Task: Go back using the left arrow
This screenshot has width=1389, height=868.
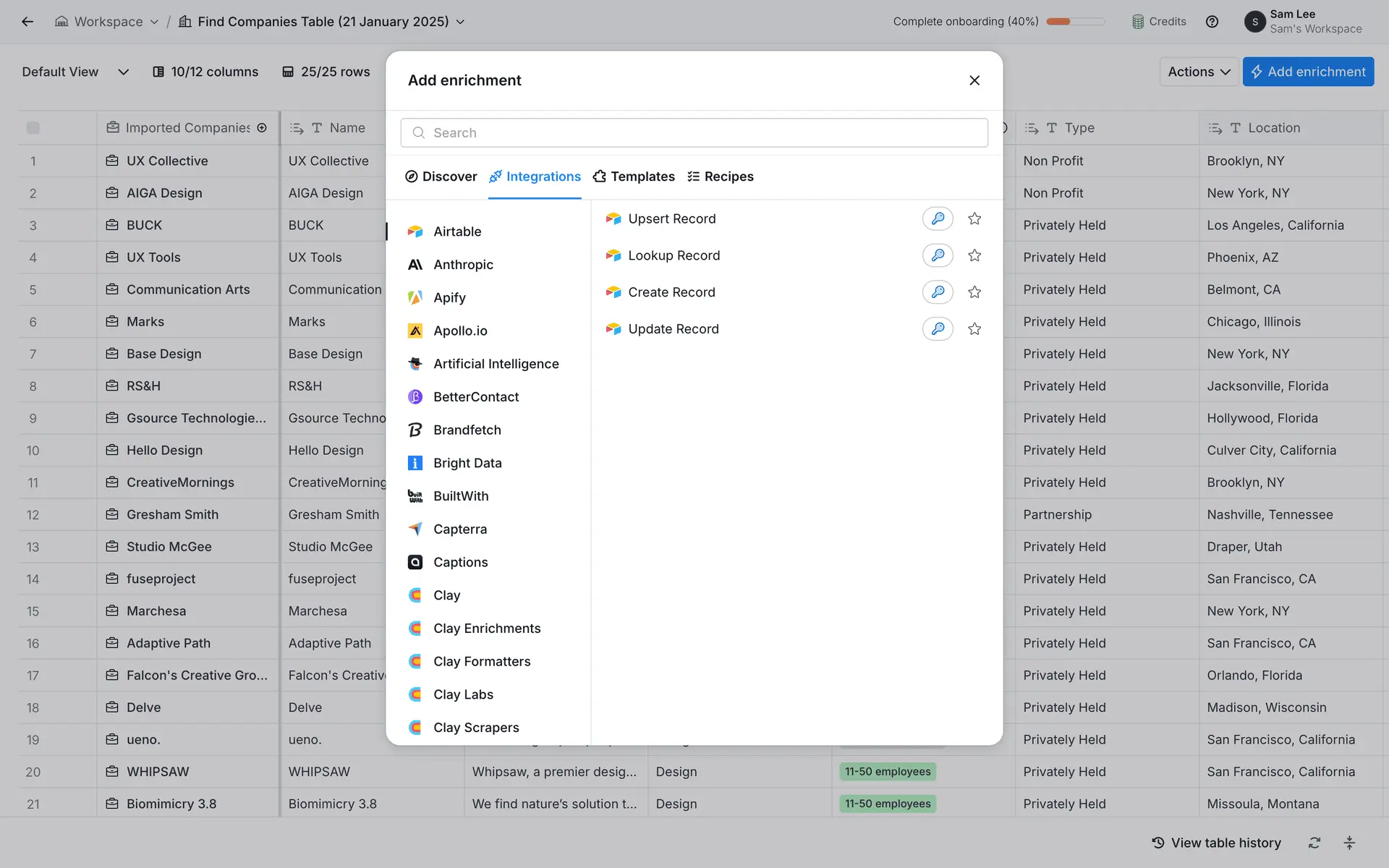Action: [27, 22]
